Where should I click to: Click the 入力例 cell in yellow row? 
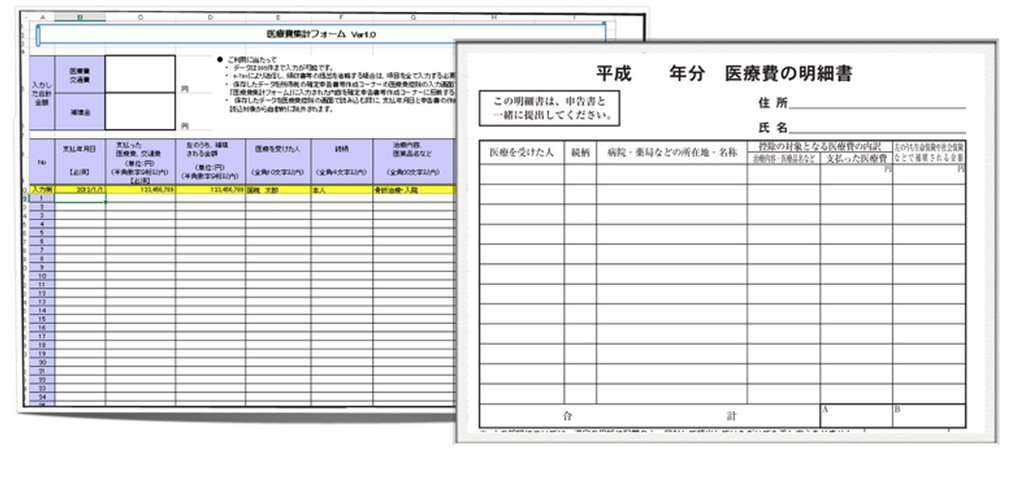point(42,189)
